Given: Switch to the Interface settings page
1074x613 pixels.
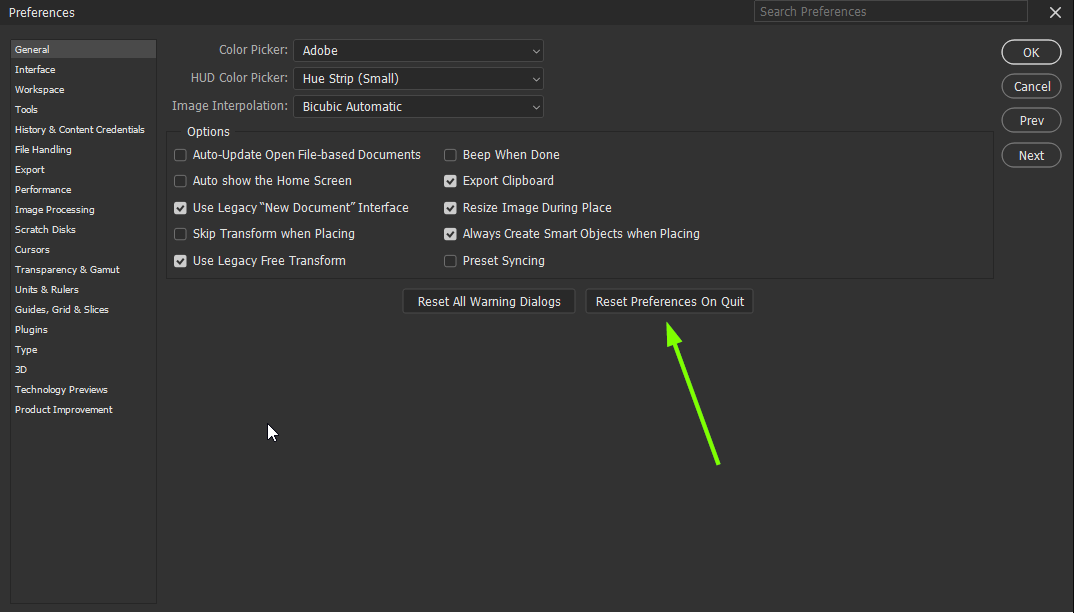Looking at the screenshot, I should (x=34, y=69).
